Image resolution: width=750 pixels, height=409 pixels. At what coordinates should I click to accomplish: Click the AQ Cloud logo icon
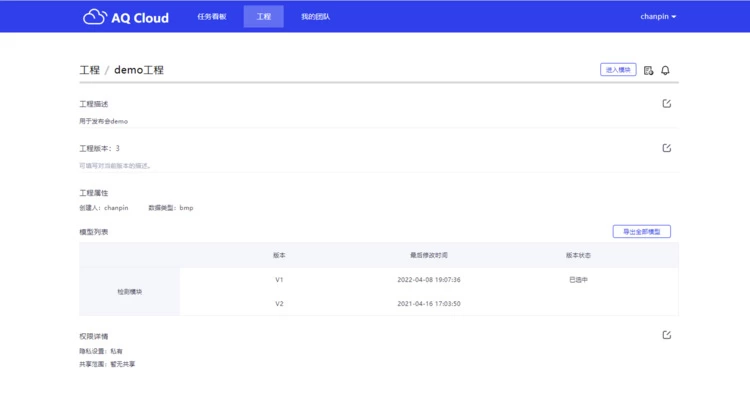94,17
